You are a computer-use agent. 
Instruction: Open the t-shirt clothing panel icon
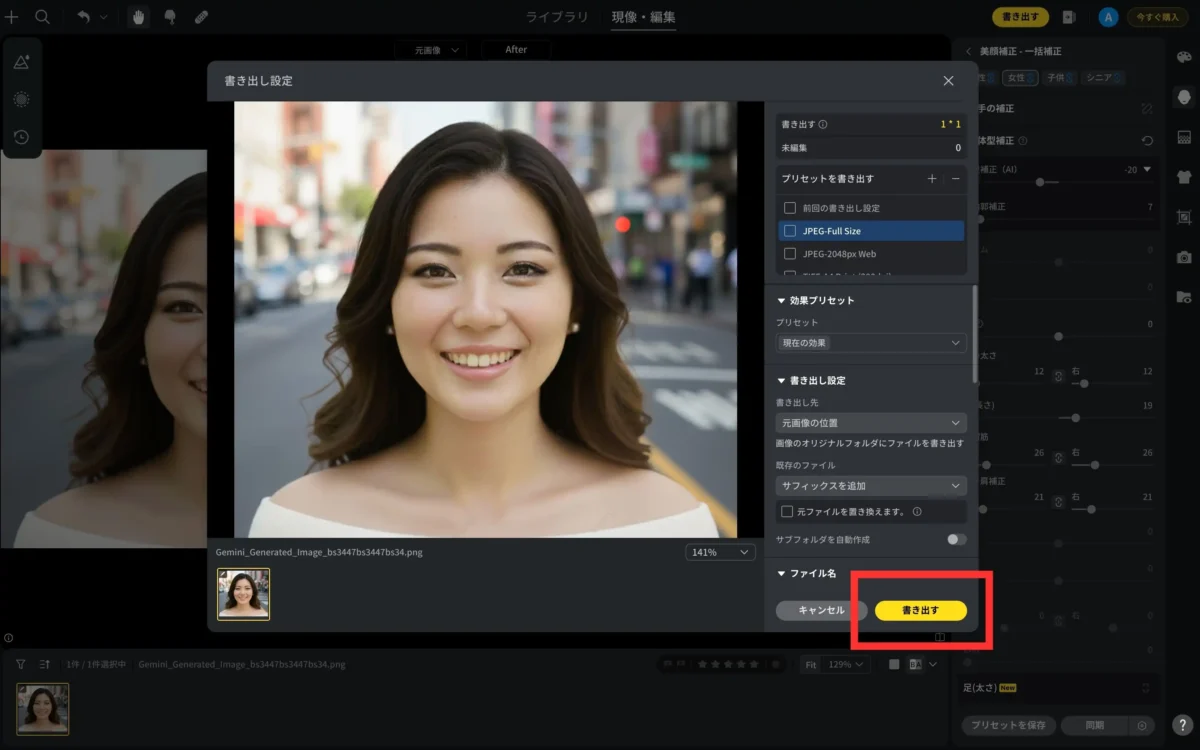[x=1184, y=177]
